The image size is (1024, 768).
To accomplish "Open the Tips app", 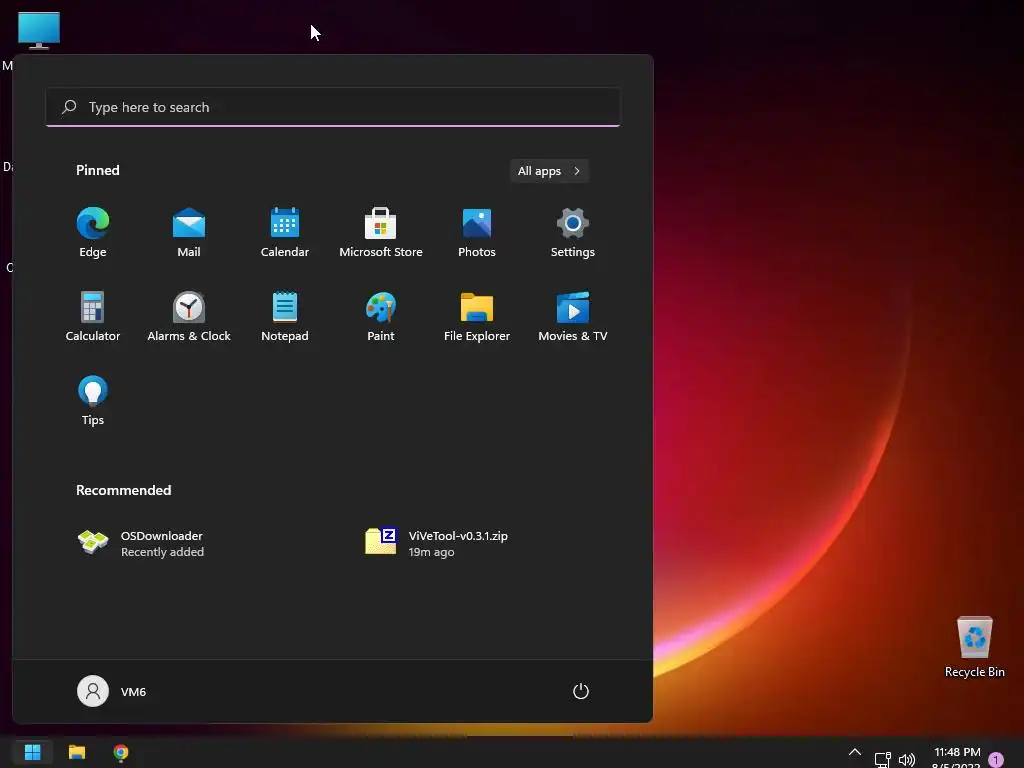I will (93, 400).
